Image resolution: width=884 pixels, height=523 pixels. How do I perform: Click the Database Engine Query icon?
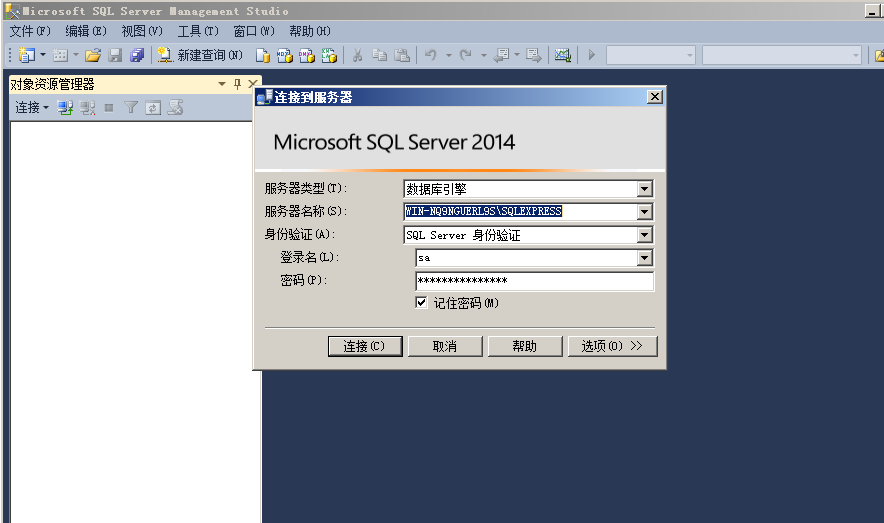pos(262,55)
